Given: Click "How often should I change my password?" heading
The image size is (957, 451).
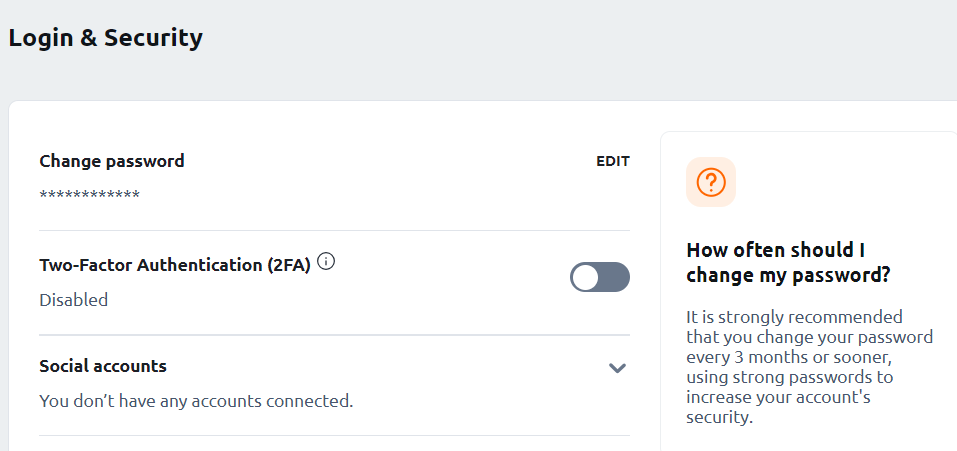Looking at the screenshot, I should [x=789, y=262].
